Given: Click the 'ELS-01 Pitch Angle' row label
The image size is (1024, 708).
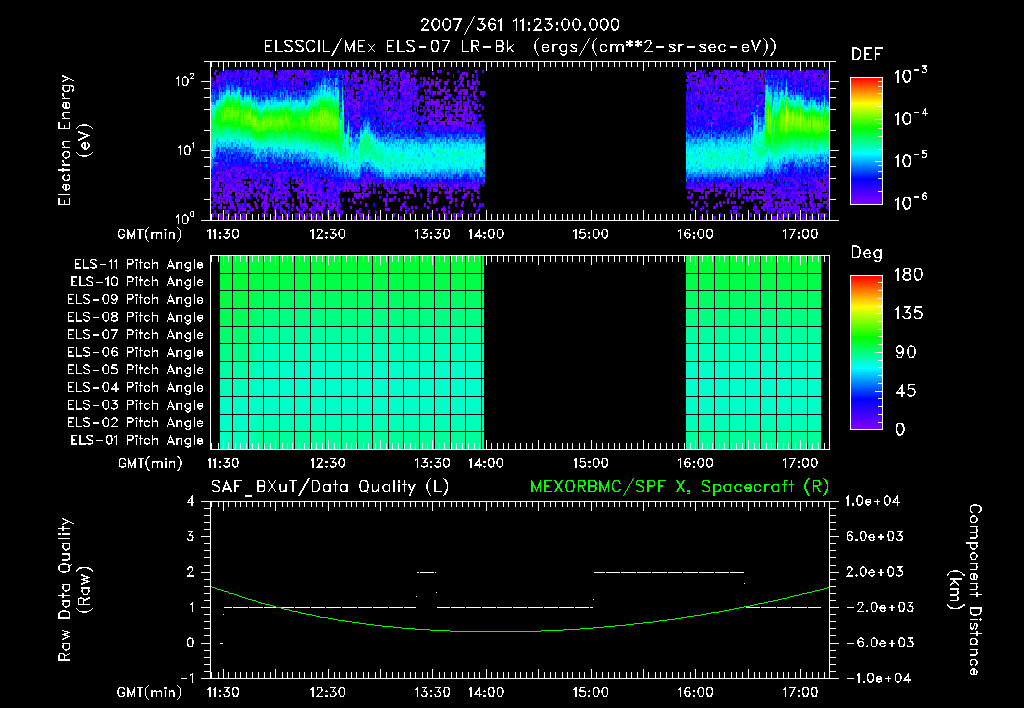Looking at the screenshot, I should pos(137,441).
